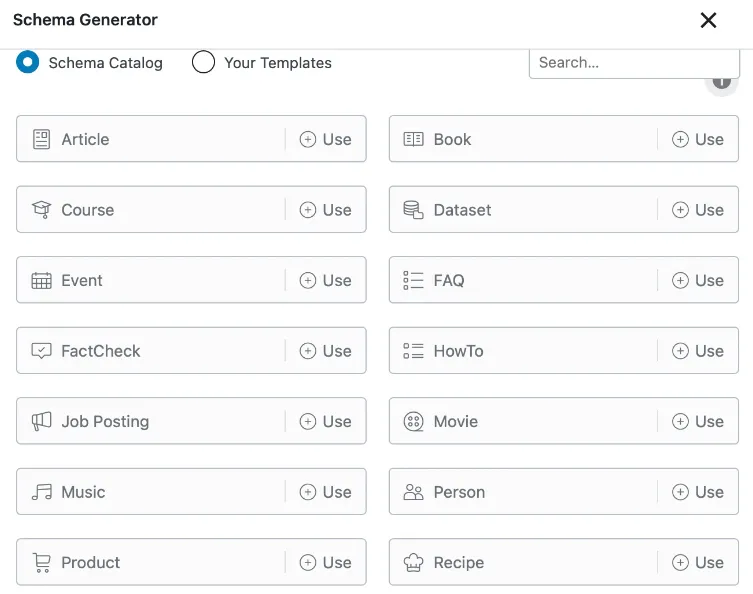Click the Job Posting megaphone icon
The width and height of the screenshot is (753, 594).
41,422
